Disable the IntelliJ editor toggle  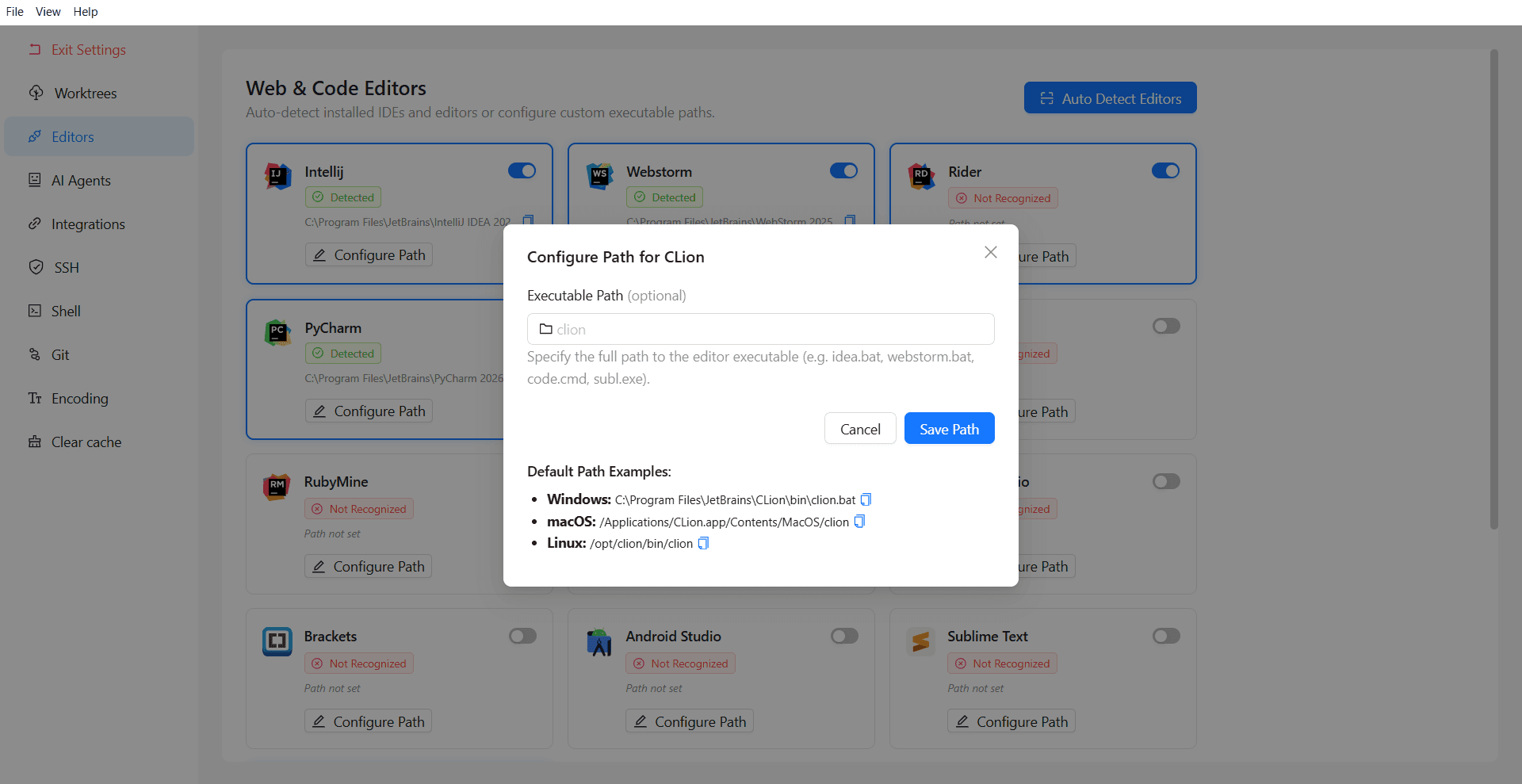(522, 170)
